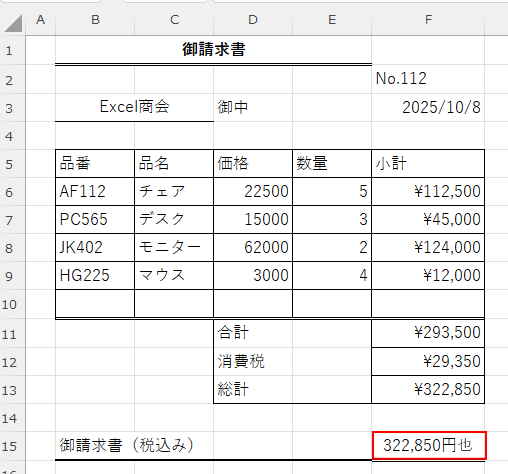Click the マウス product name cell
Image resolution: width=508 pixels, height=474 pixels.
pyautogui.click(x=174, y=276)
